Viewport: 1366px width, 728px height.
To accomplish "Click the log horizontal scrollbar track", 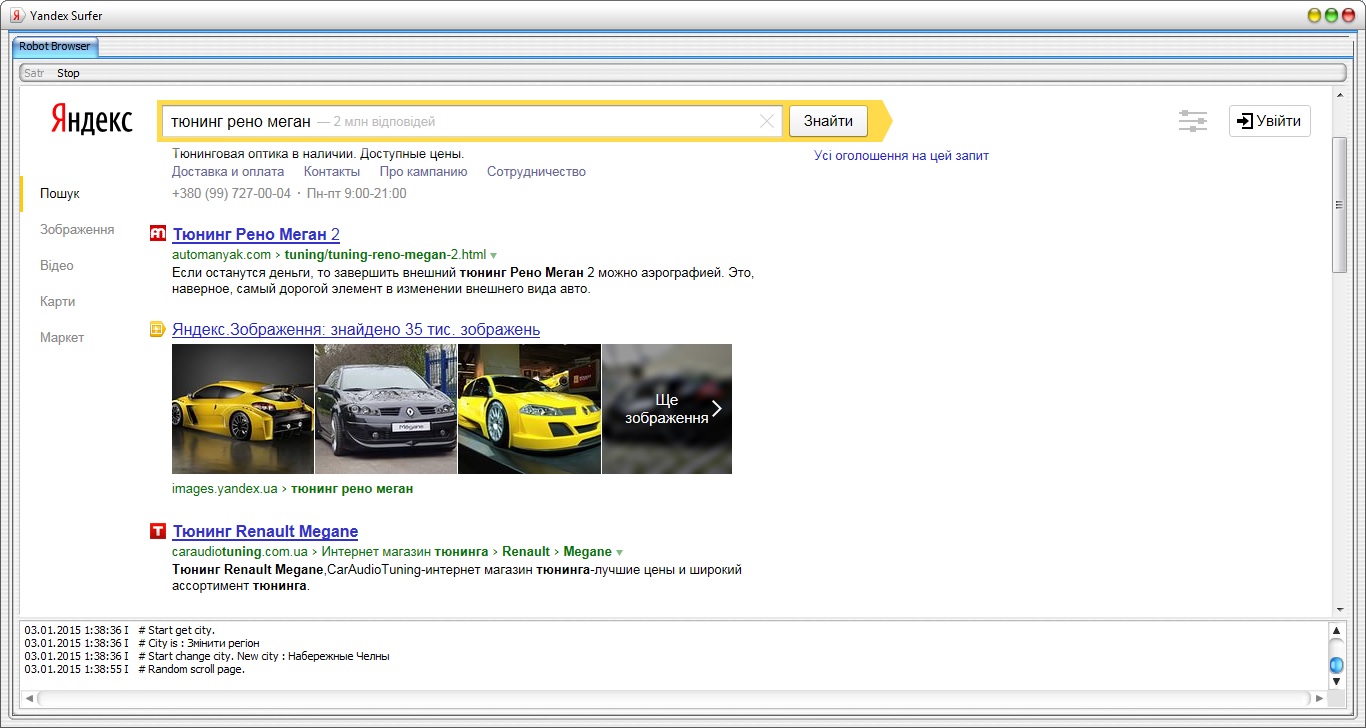I will coord(674,698).
